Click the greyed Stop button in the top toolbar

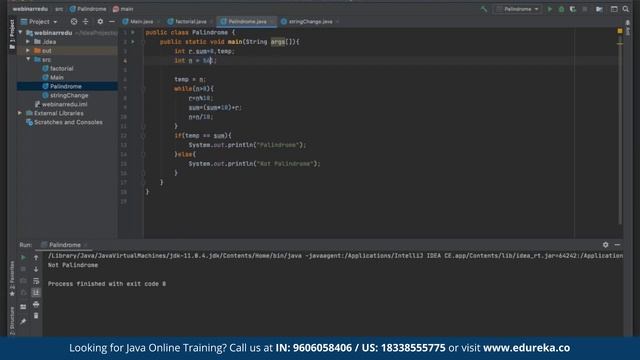[585, 9]
